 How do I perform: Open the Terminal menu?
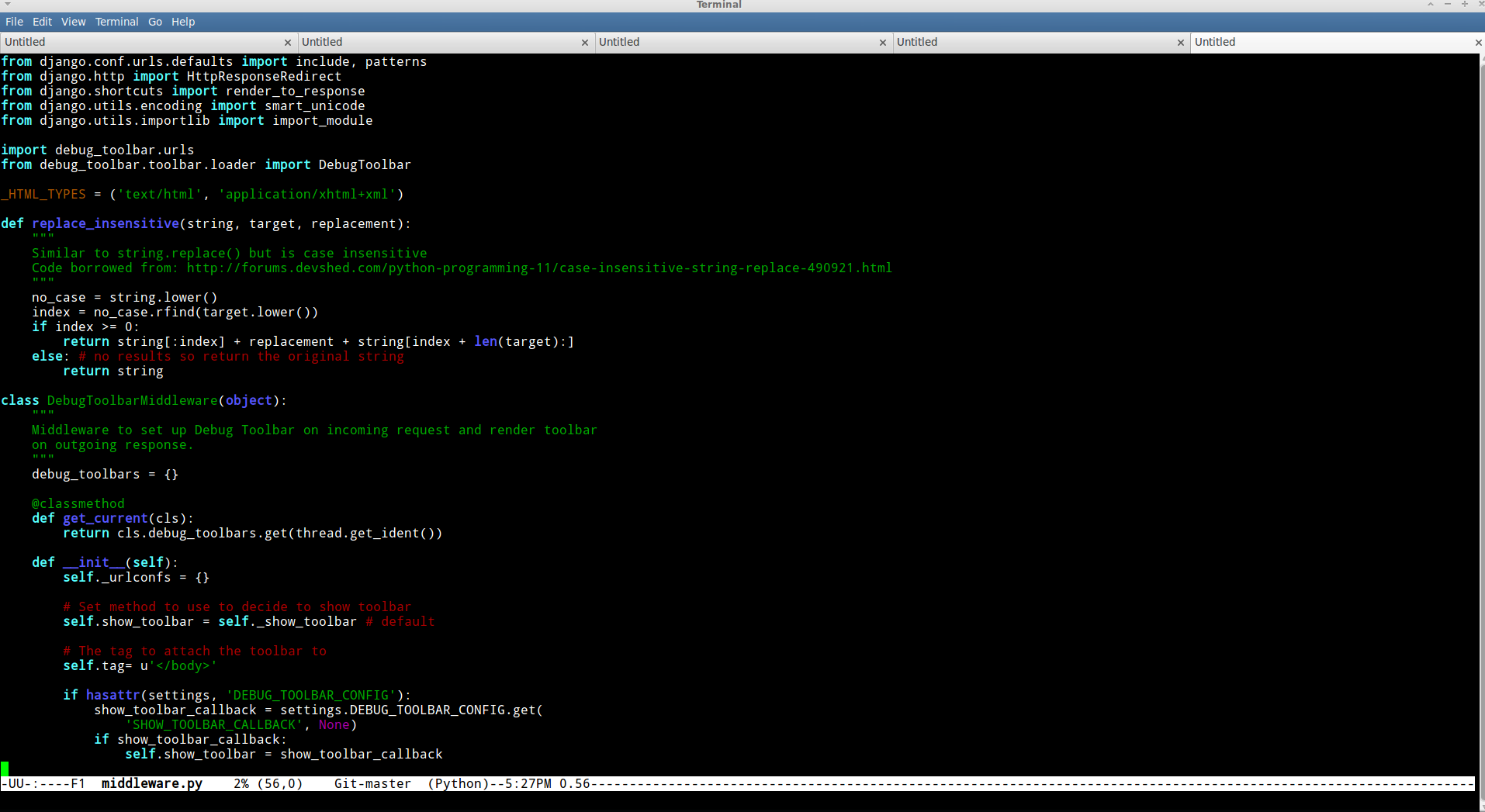click(x=116, y=22)
